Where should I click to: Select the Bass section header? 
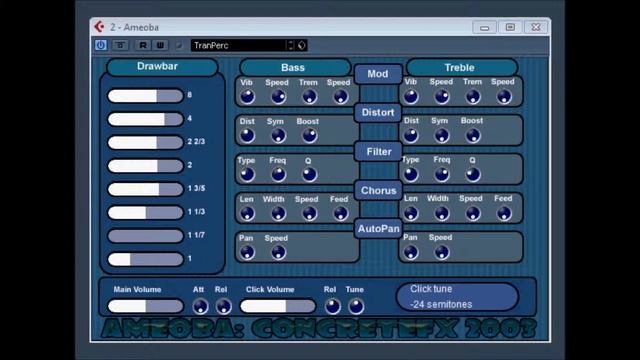tap(295, 67)
